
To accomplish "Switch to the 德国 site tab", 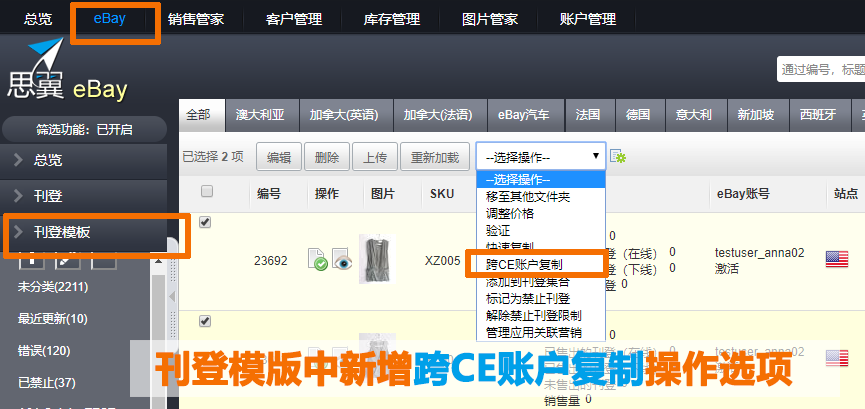I will [x=640, y=115].
